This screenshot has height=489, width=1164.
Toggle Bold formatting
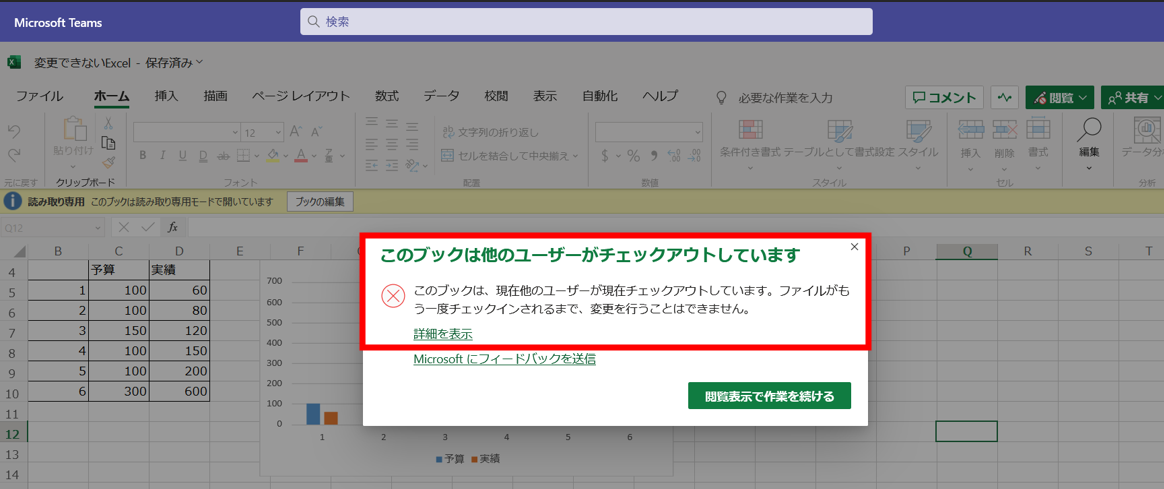coord(143,156)
